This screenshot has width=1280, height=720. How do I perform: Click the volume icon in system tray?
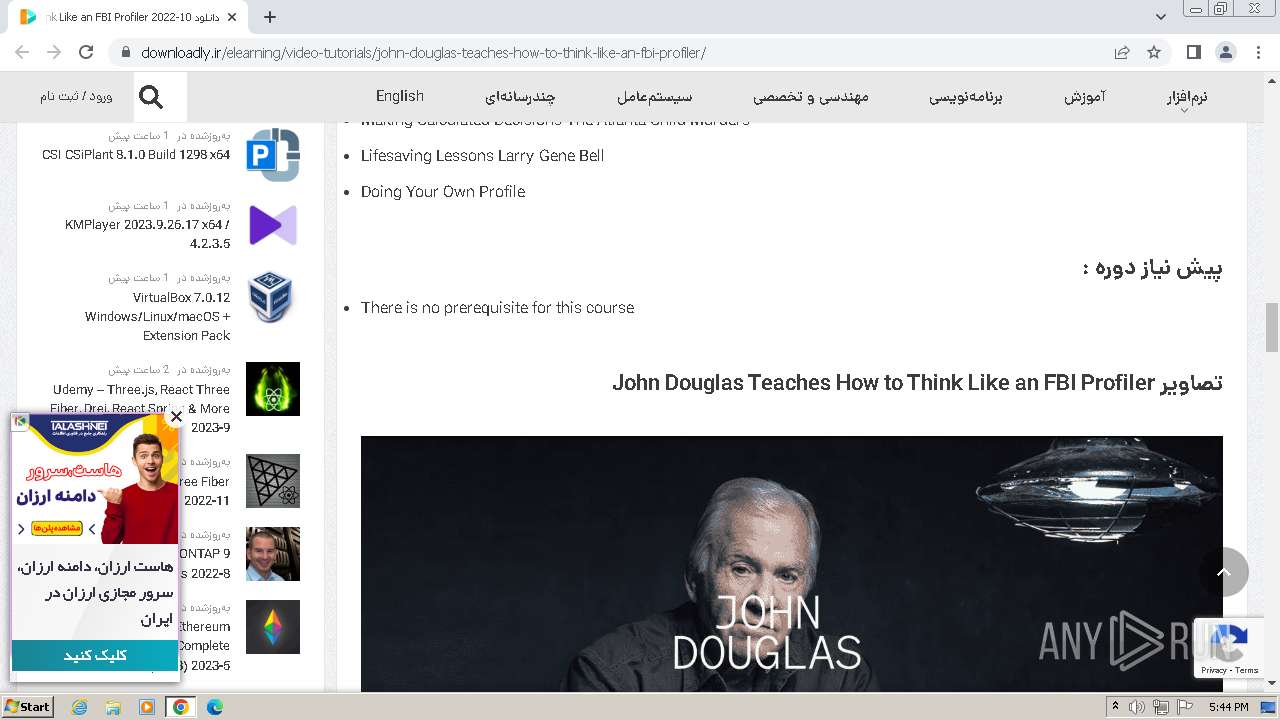1136,707
